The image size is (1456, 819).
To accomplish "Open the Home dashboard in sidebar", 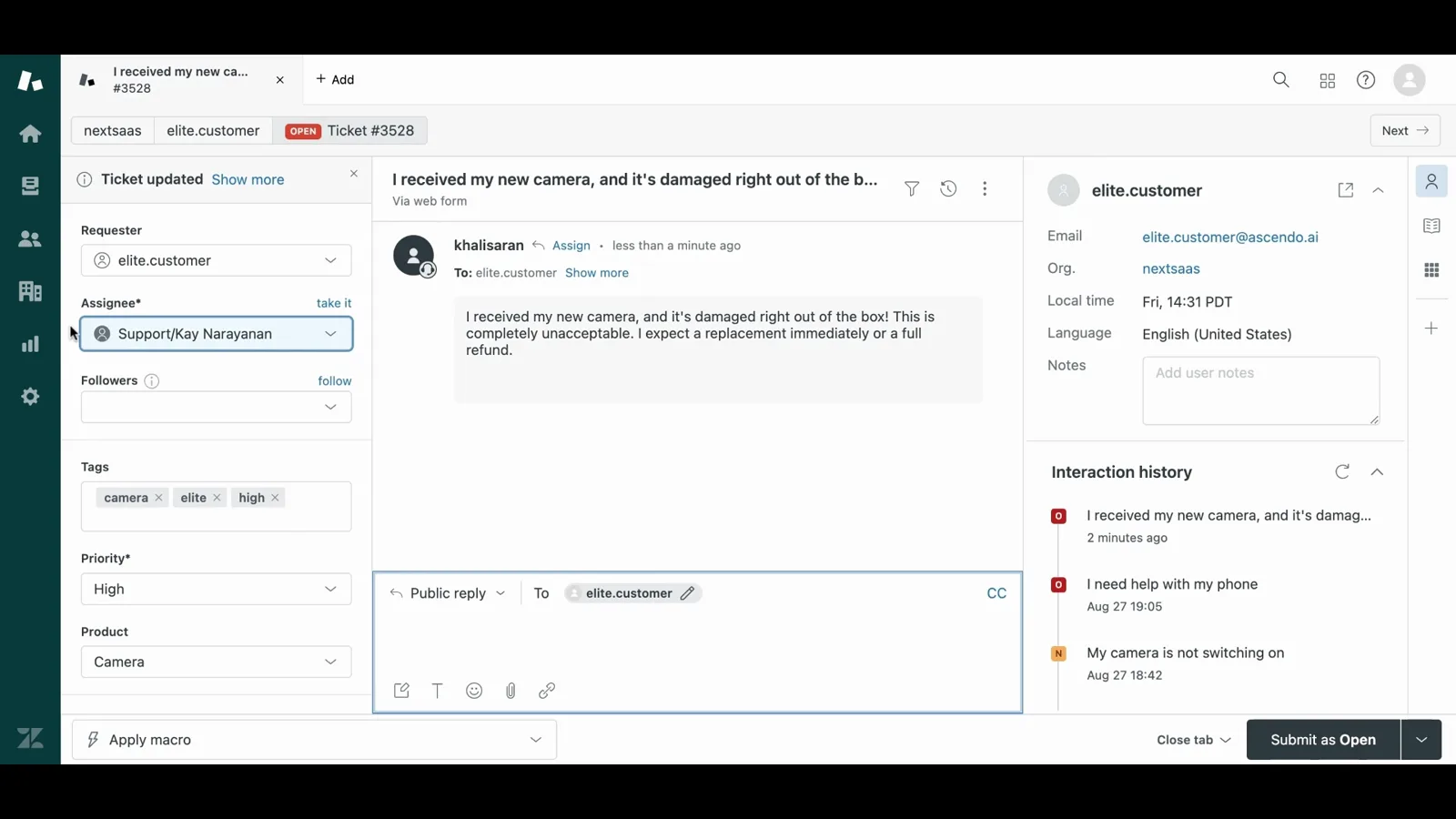I will click(30, 134).
